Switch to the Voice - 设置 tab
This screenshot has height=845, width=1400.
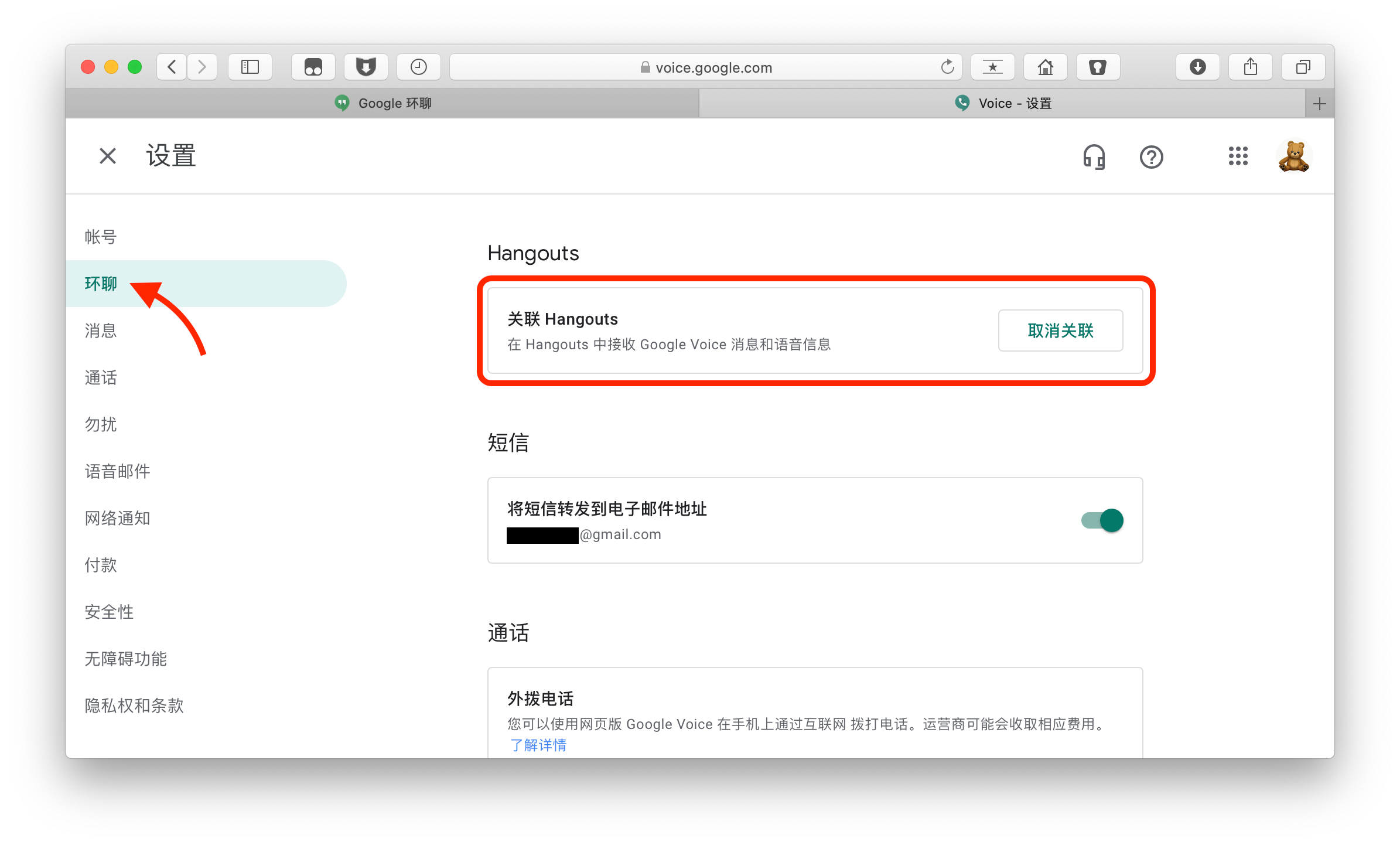1002,104
